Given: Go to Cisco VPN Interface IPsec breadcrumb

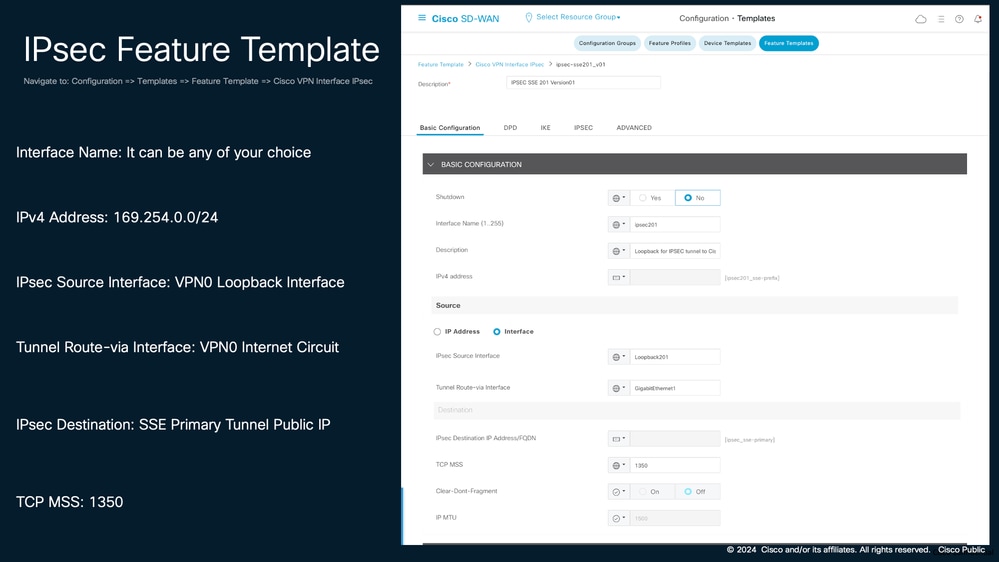Looking at the screenshot, I should [510, 64].
